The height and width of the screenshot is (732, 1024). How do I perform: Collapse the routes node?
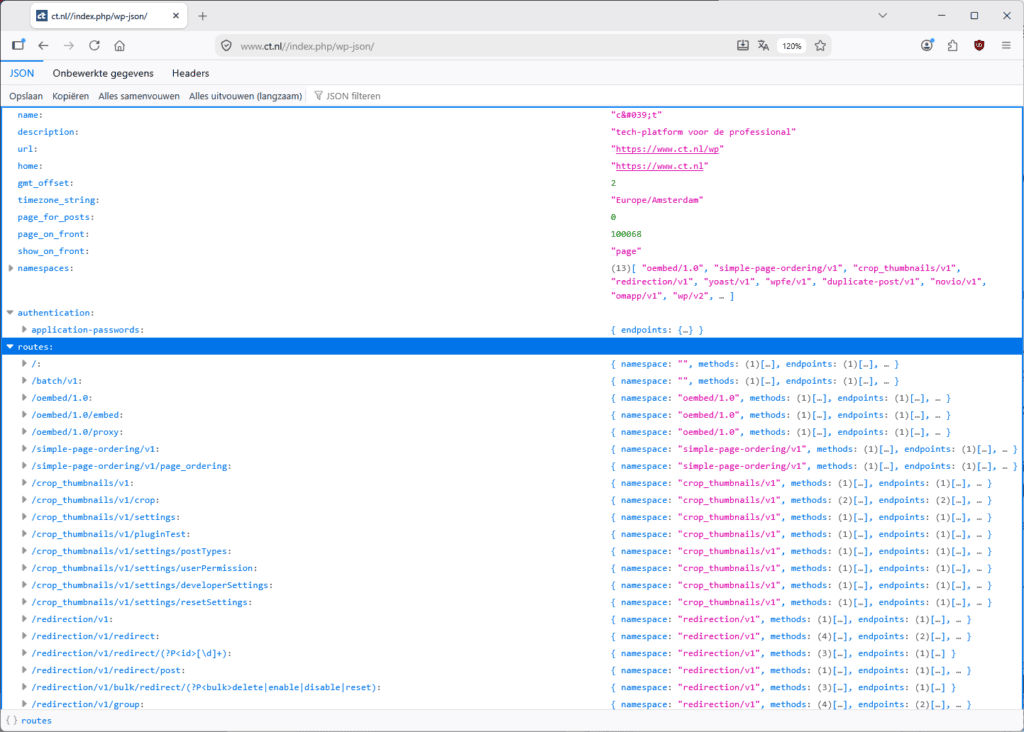click(10, 347)
